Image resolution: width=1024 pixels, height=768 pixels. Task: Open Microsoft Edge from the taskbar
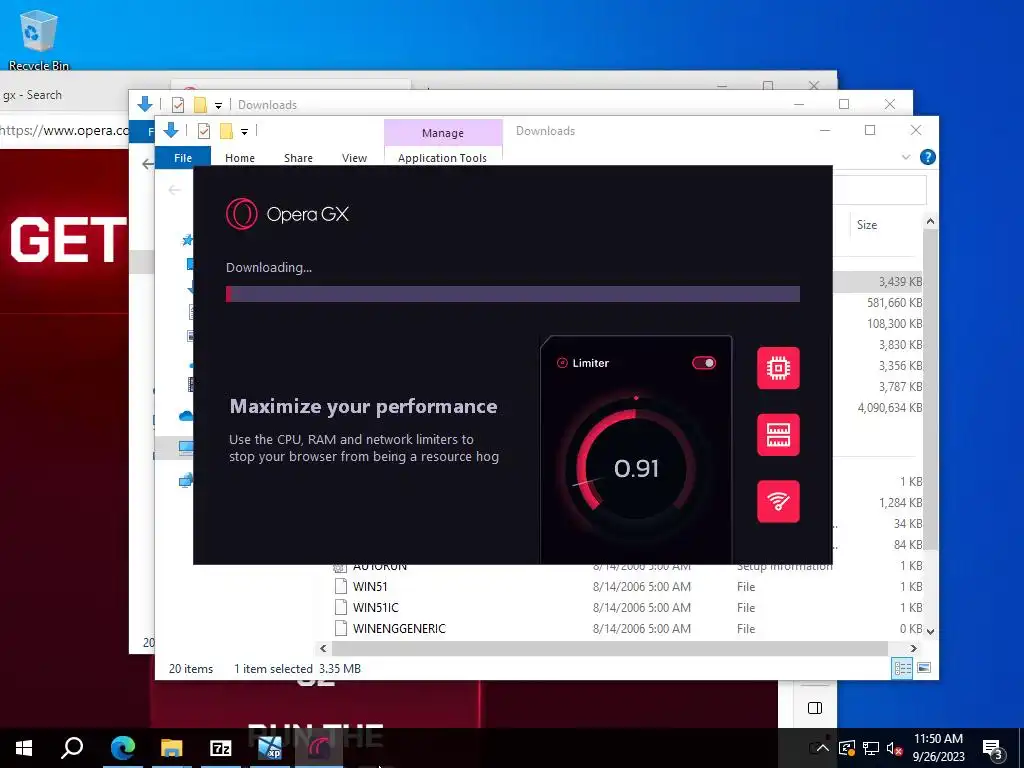click(x=122, y=748)
